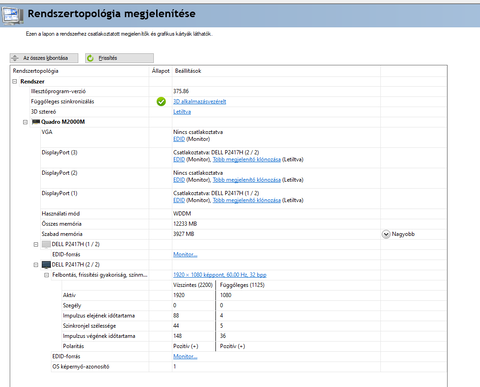
Task: Click the green vertical sync status checkmark
Action: click(x=161, y=101)
